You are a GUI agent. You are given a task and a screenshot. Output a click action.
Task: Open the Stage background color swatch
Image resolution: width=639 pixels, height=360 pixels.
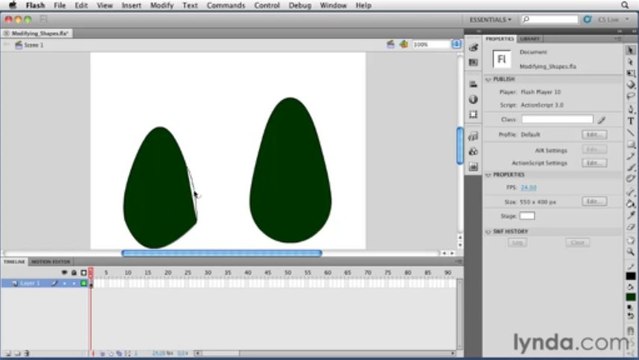[527, 216]
